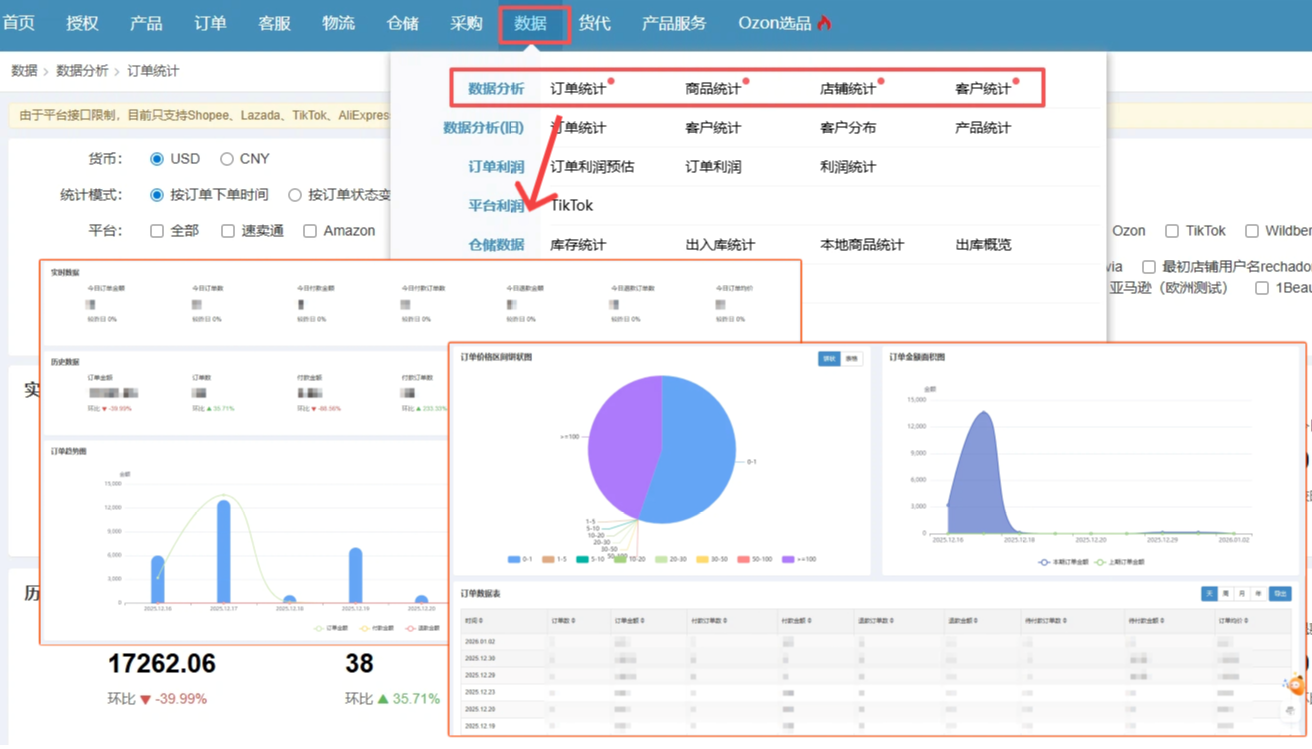Choose 商品统计 under 数据分析 menu
This screenshot has width=1312, height=749.
(712, 89)
